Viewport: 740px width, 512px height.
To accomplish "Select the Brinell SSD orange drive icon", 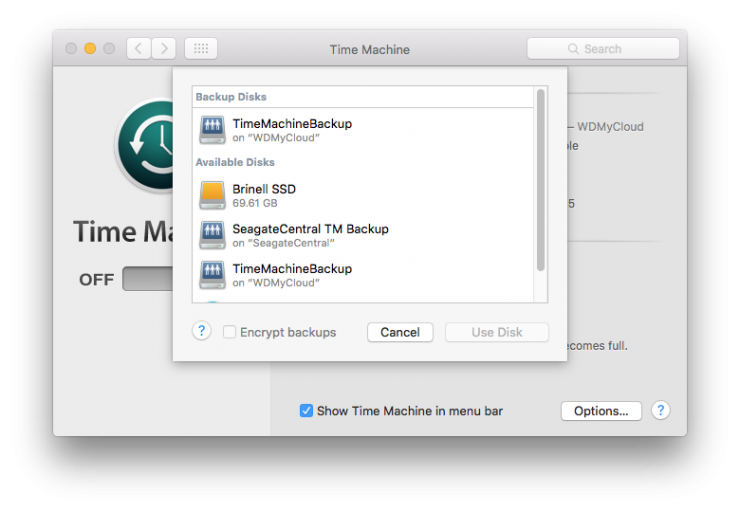I will [x=212, y=195].
